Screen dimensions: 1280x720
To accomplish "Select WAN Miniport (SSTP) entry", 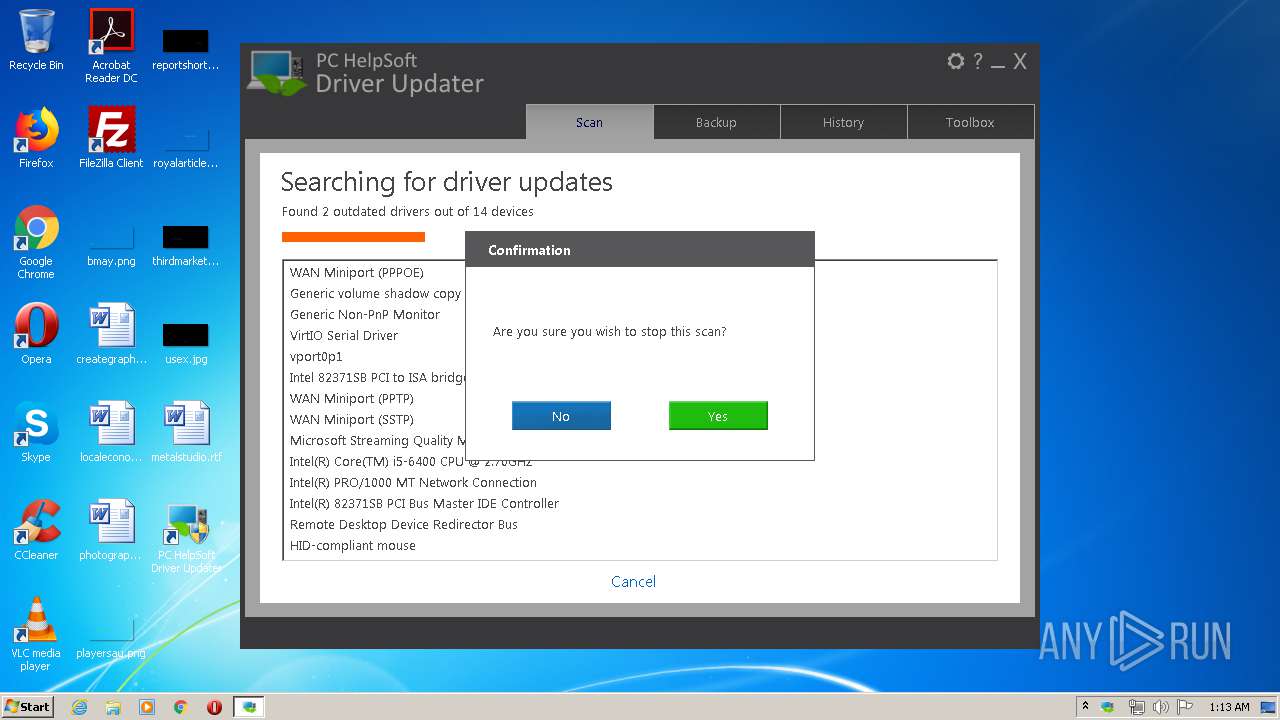I will (x=352, y=419).
